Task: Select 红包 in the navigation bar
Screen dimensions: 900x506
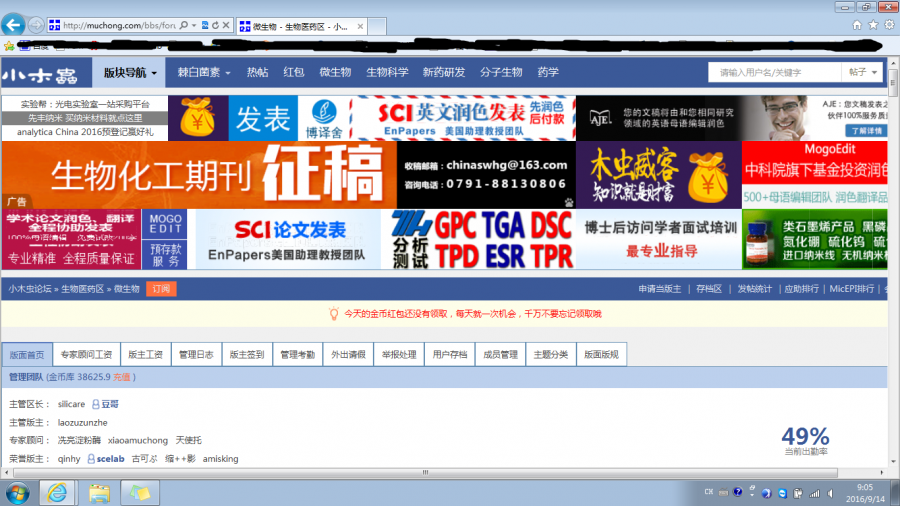Action: coord(293,72)
